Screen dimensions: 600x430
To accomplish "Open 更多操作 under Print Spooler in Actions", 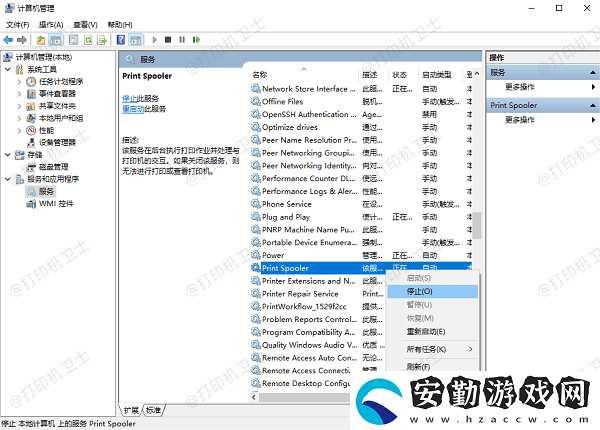I will click(520, 120).
